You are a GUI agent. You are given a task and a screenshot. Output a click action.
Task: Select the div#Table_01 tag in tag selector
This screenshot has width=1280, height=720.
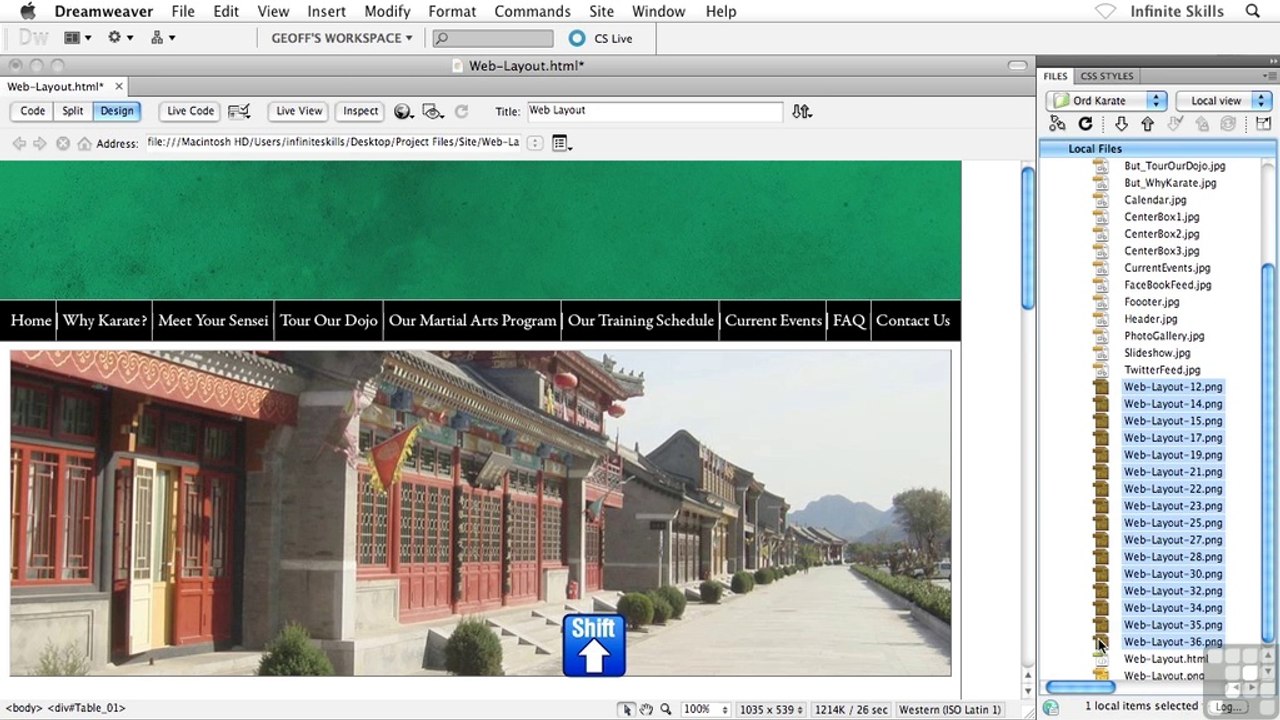tap(85, 708)
